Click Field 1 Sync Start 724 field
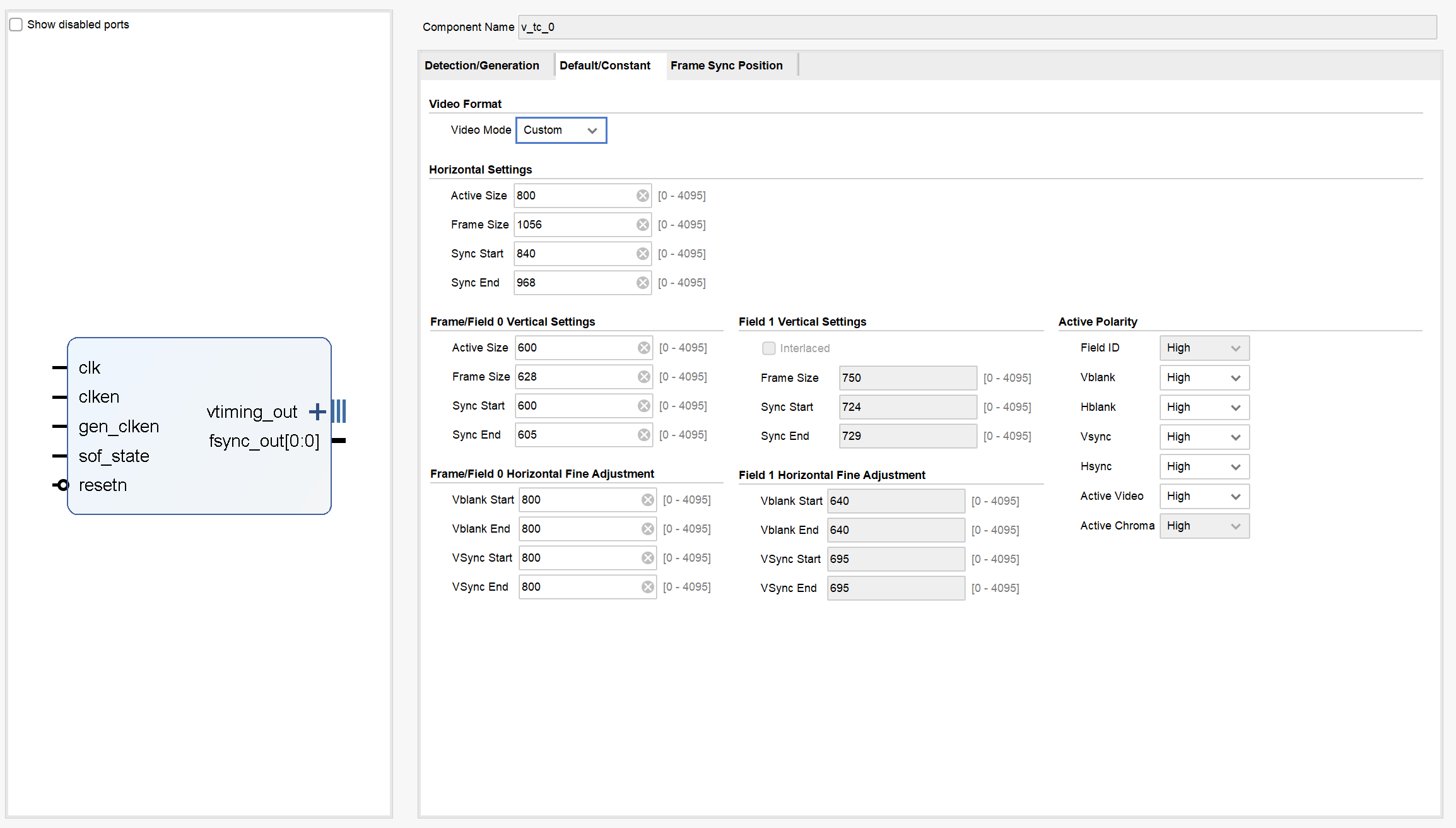The width and height of the screenshot is (1456, 828). (x=908, y=407)
